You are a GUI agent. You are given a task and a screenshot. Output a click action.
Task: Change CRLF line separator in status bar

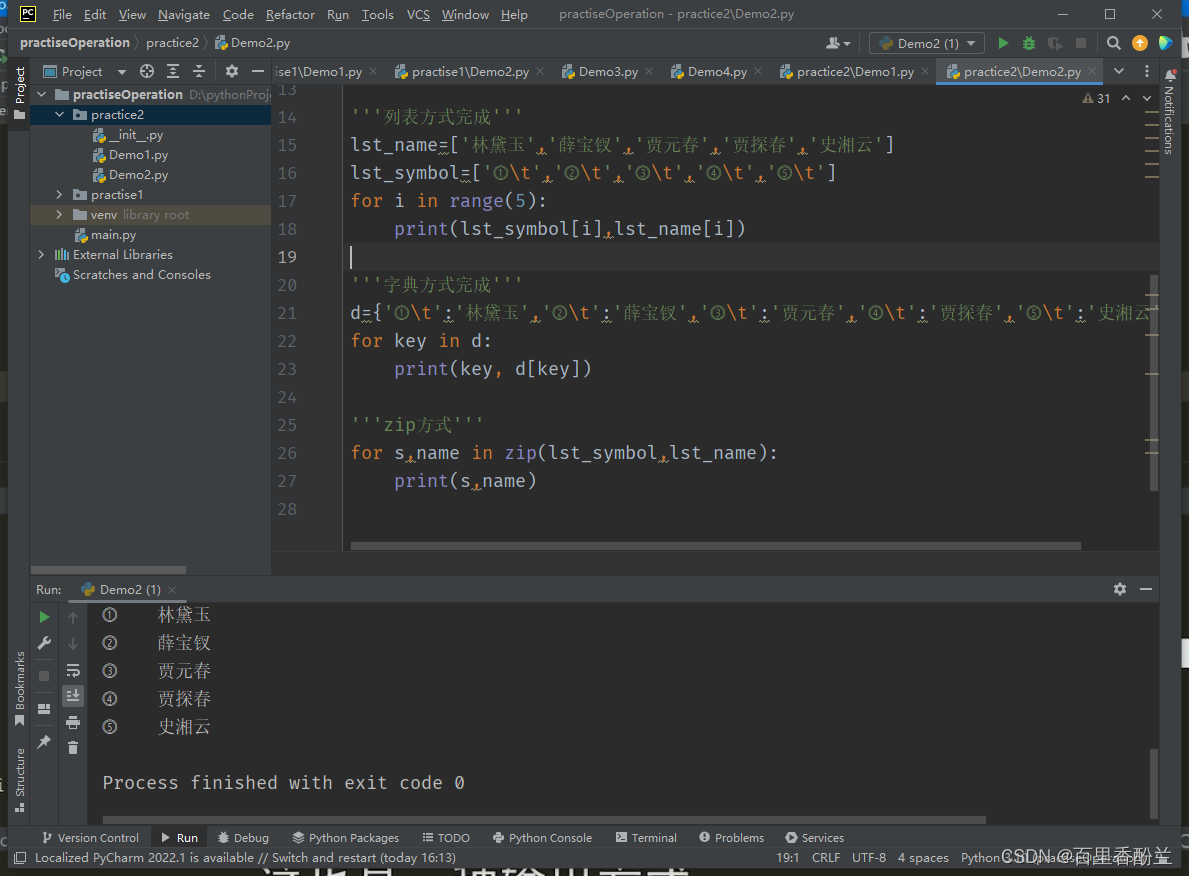[x=825, y=858]
